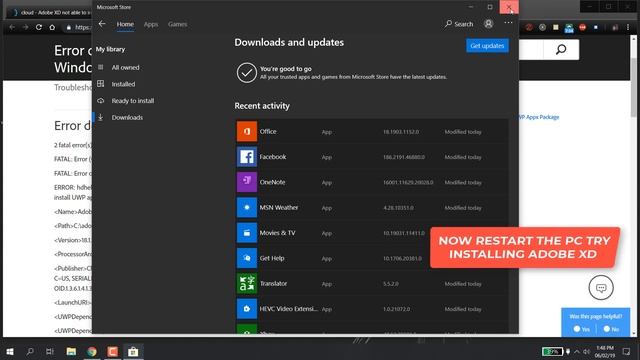Screen dimensions: 640x360
Task: Click the Office app name
Action: (268, 131)
